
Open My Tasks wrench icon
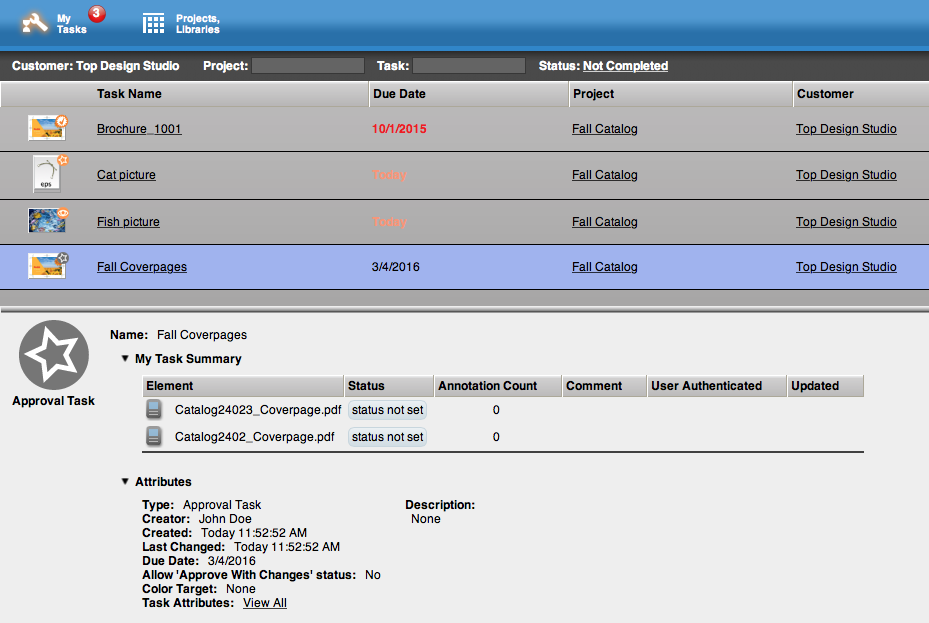[x=35, y=23]
